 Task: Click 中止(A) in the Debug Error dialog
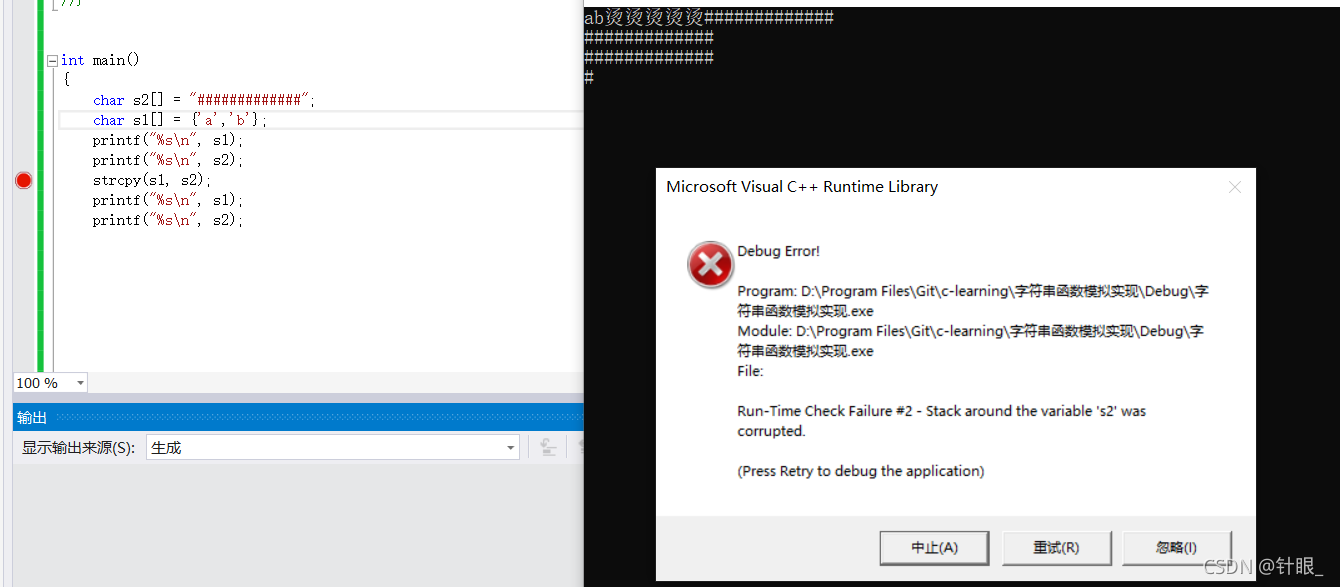934,547
